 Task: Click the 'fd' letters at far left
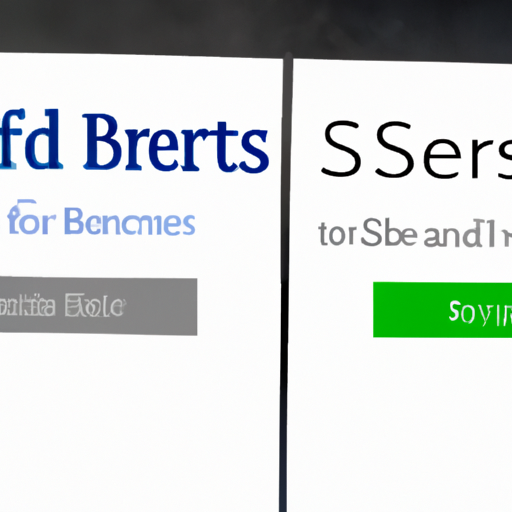(31, 139)
